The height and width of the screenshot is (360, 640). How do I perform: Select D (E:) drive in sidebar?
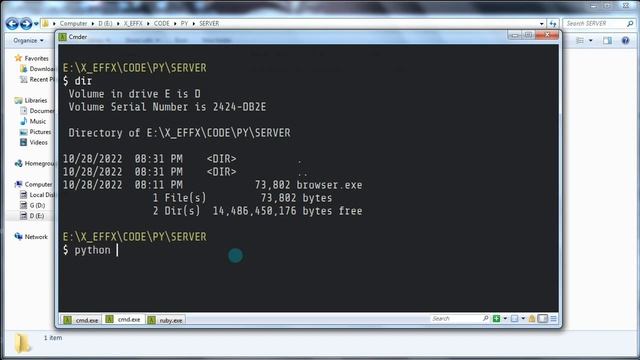coord(37,216)
